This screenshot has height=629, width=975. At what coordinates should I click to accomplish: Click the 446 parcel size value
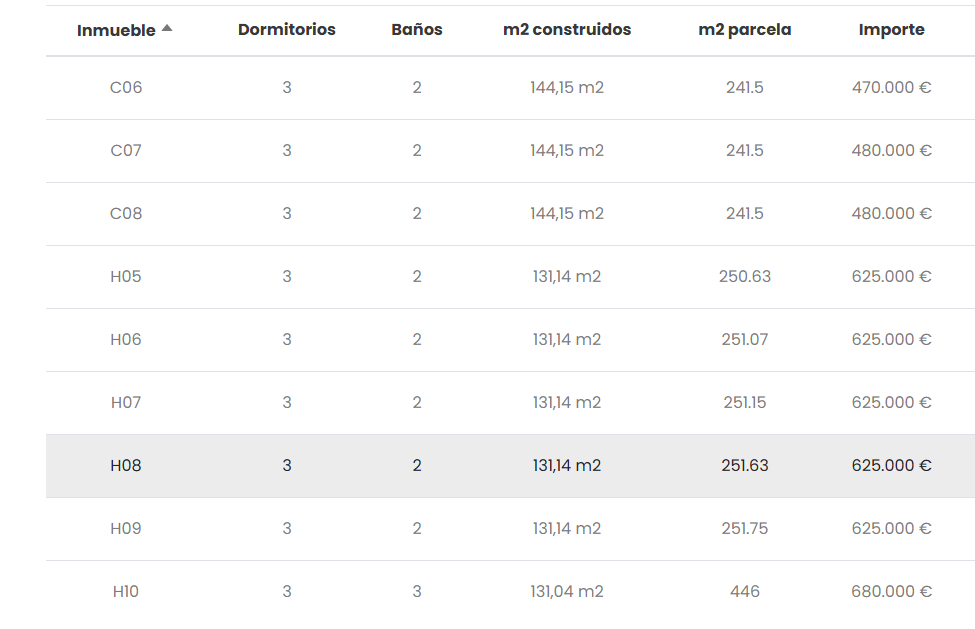[745, 592]
